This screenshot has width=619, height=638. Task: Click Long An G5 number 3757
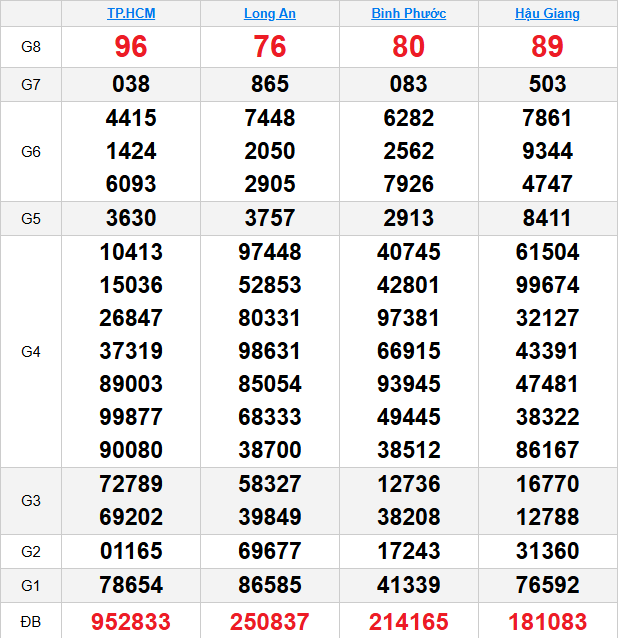[270, 218]
